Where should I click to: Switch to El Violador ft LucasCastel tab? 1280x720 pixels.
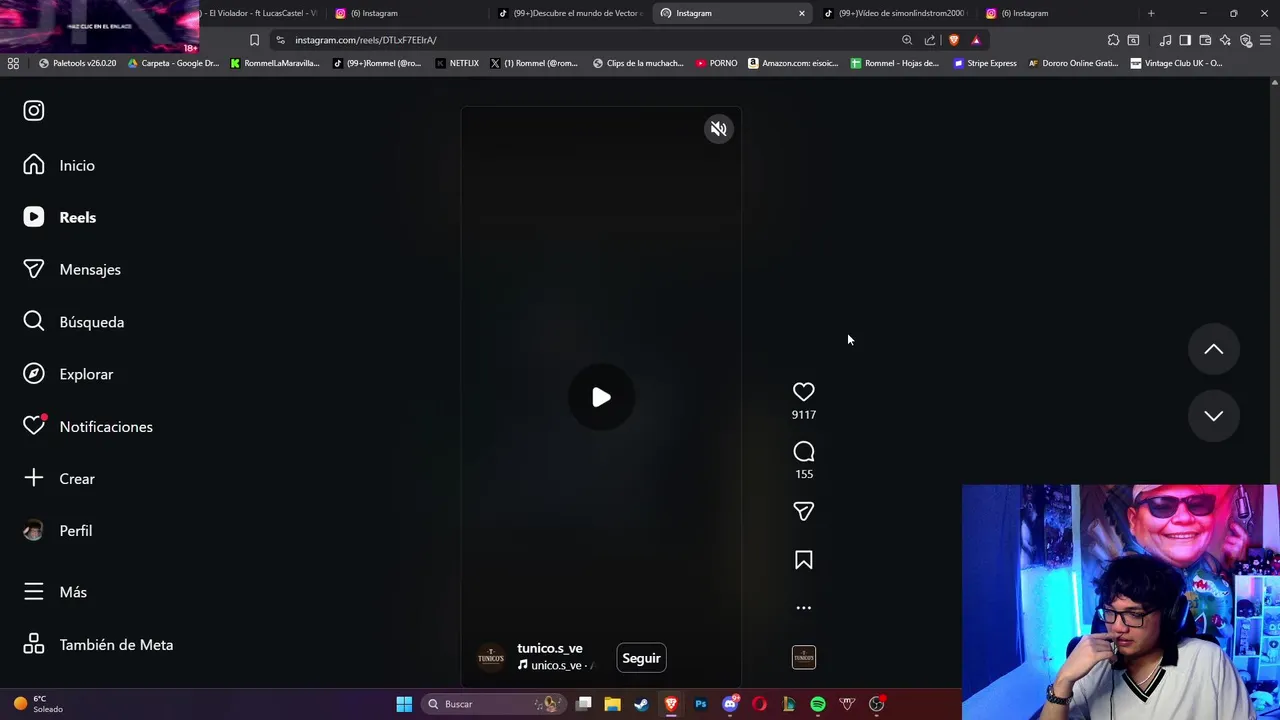(x=262, y=13)
